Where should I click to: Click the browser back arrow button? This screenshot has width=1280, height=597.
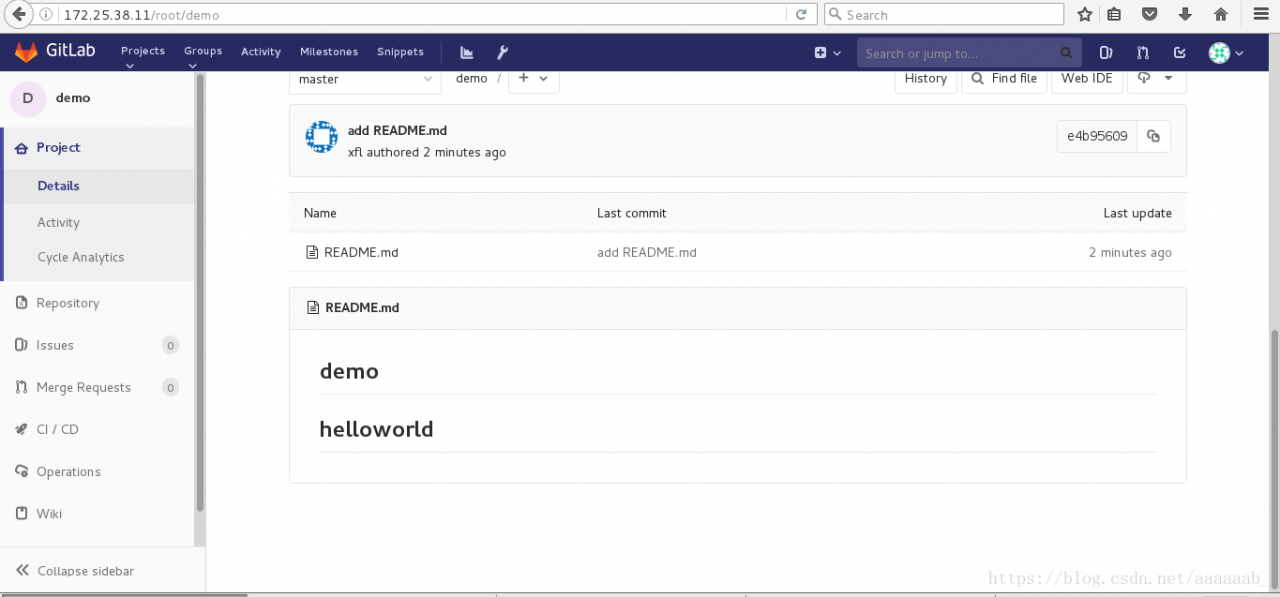coord(18,14)
